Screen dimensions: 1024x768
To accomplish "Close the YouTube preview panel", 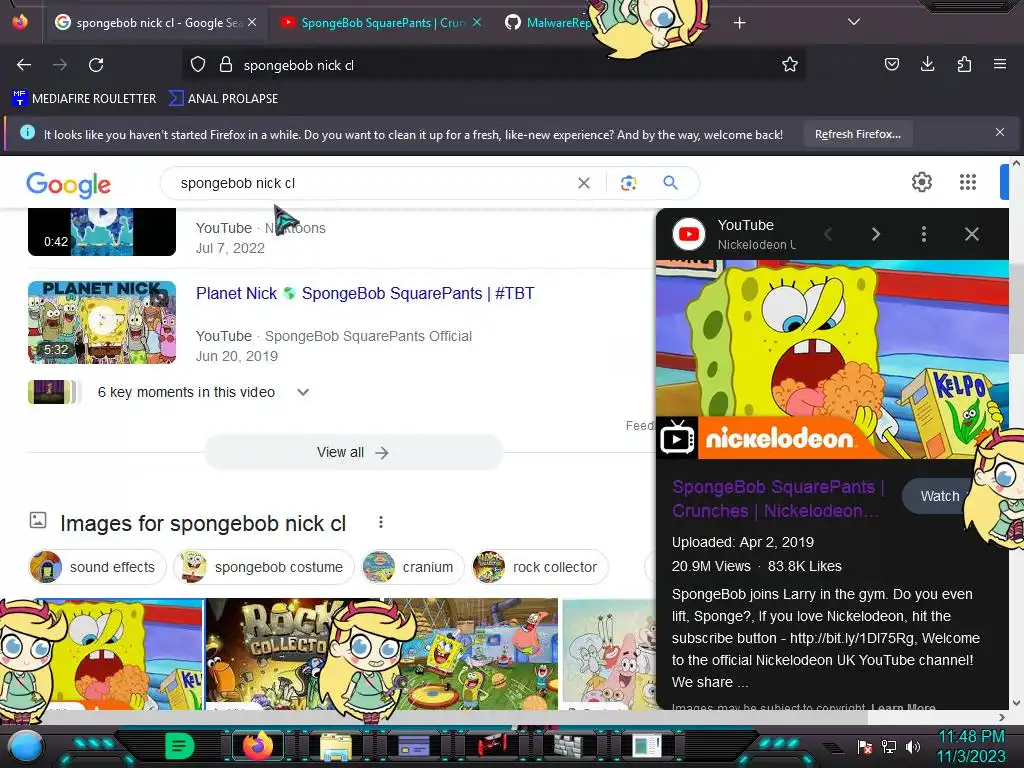I will pos(972,234).
